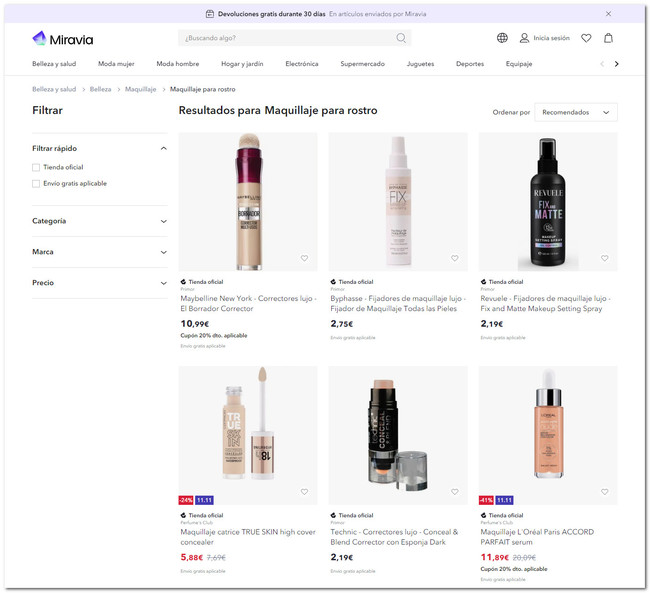Open L'Oréal ACCORD PARFAIT serum title

point(537,537)
